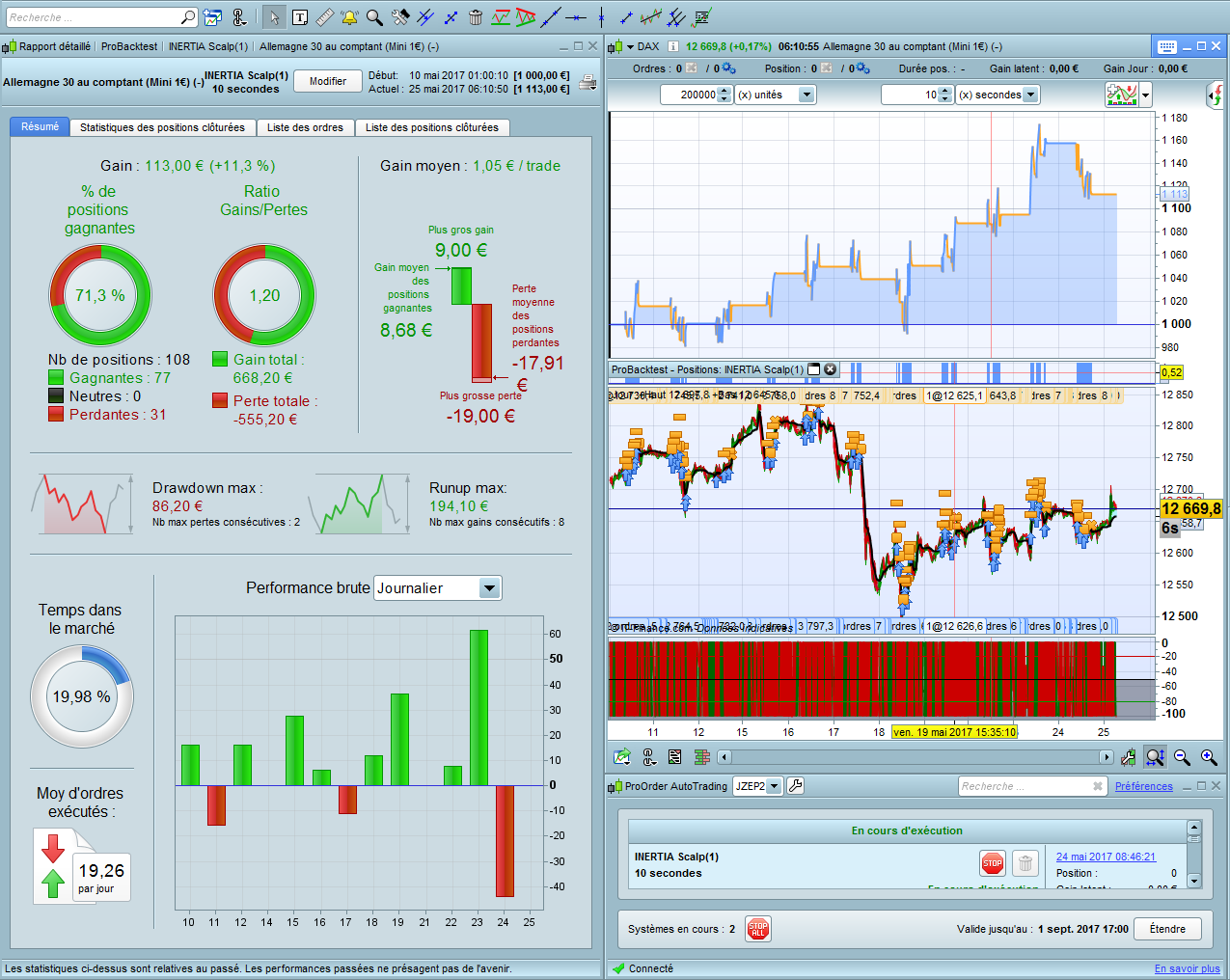1230x980 pixels.
Task: Click the Modifier button
Action: (x=328, y=82)
